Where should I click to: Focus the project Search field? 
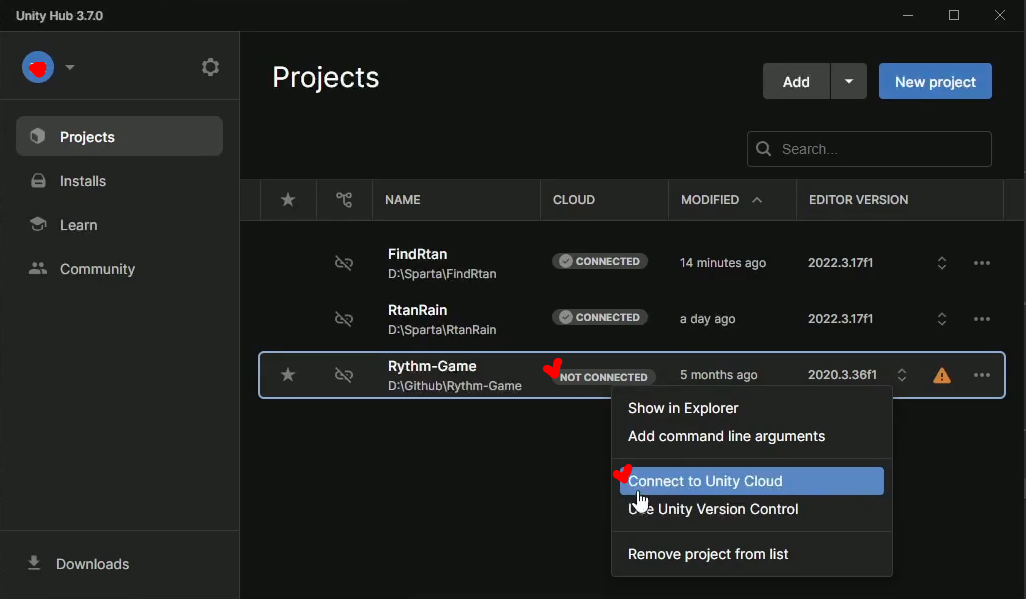point(869,149)
